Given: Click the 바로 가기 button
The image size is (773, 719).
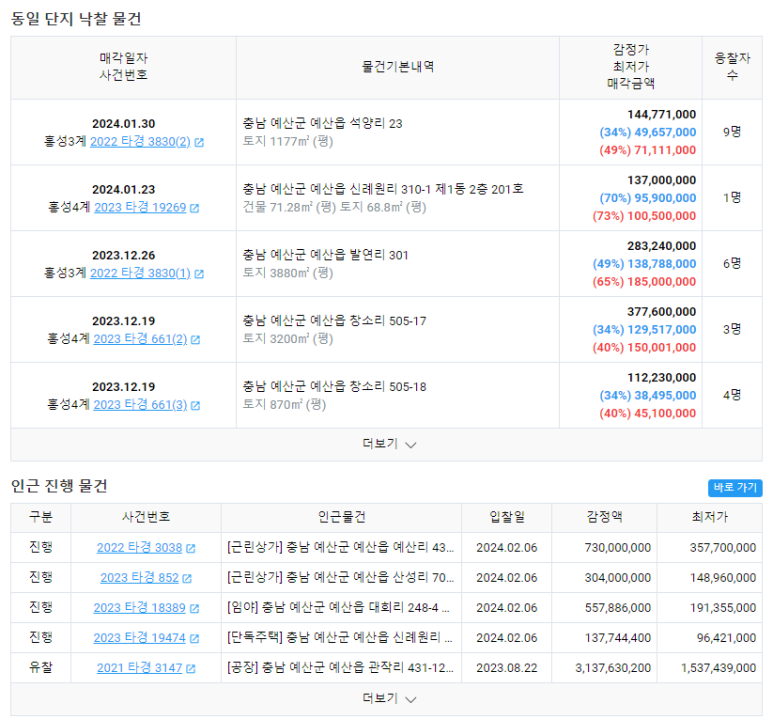Looking at the screenshot, I should coord(735,488).
